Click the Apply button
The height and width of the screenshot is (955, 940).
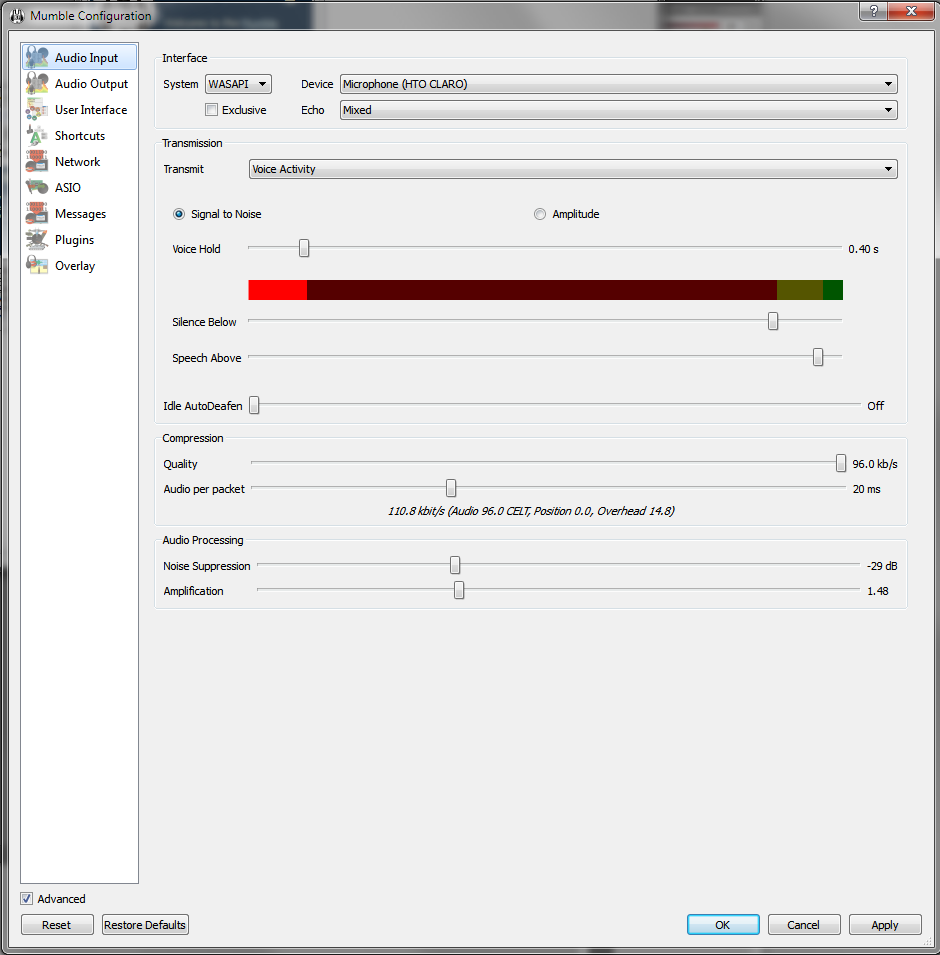tap(885, 925)
